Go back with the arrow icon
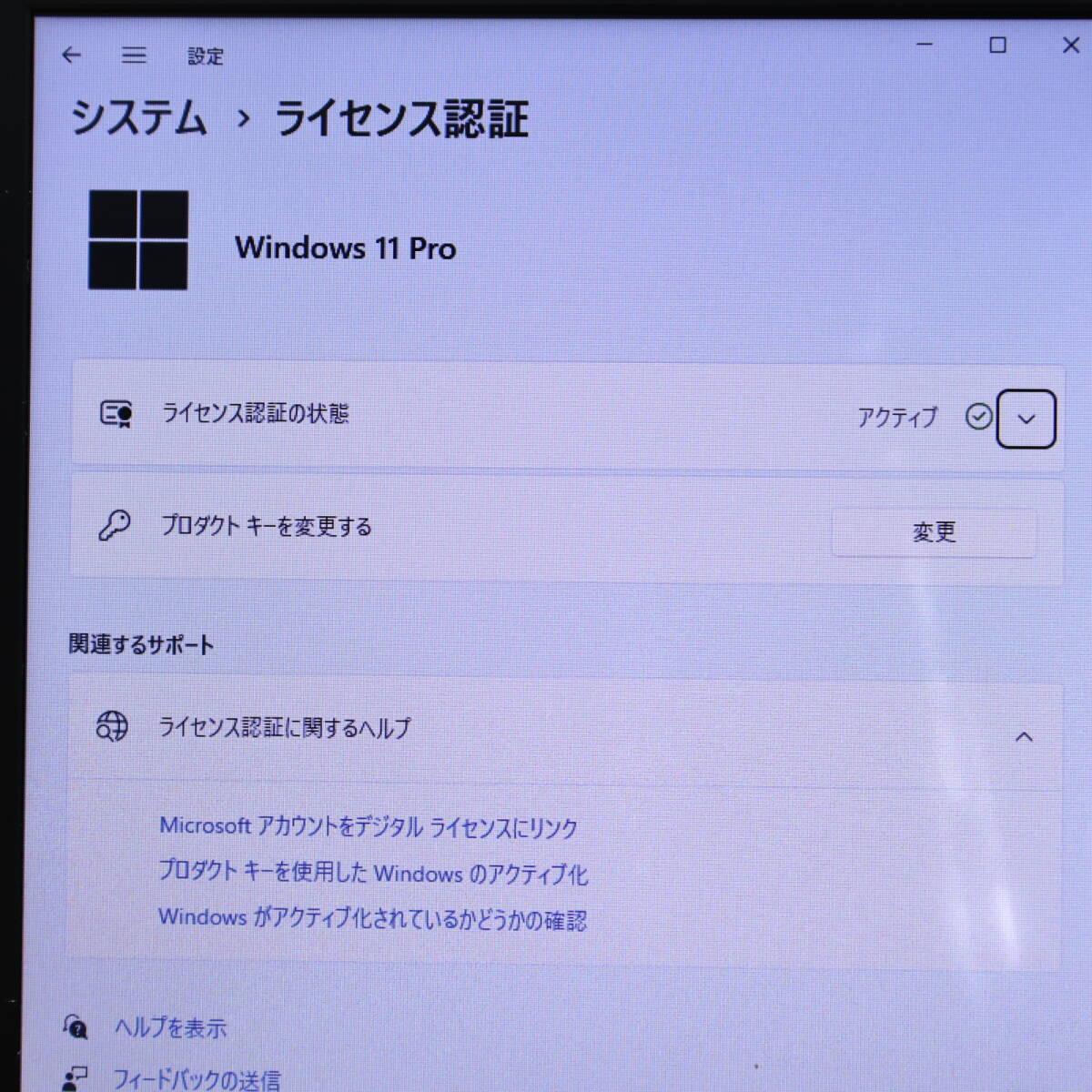Screen dimensions: 1092x1092 71,56
